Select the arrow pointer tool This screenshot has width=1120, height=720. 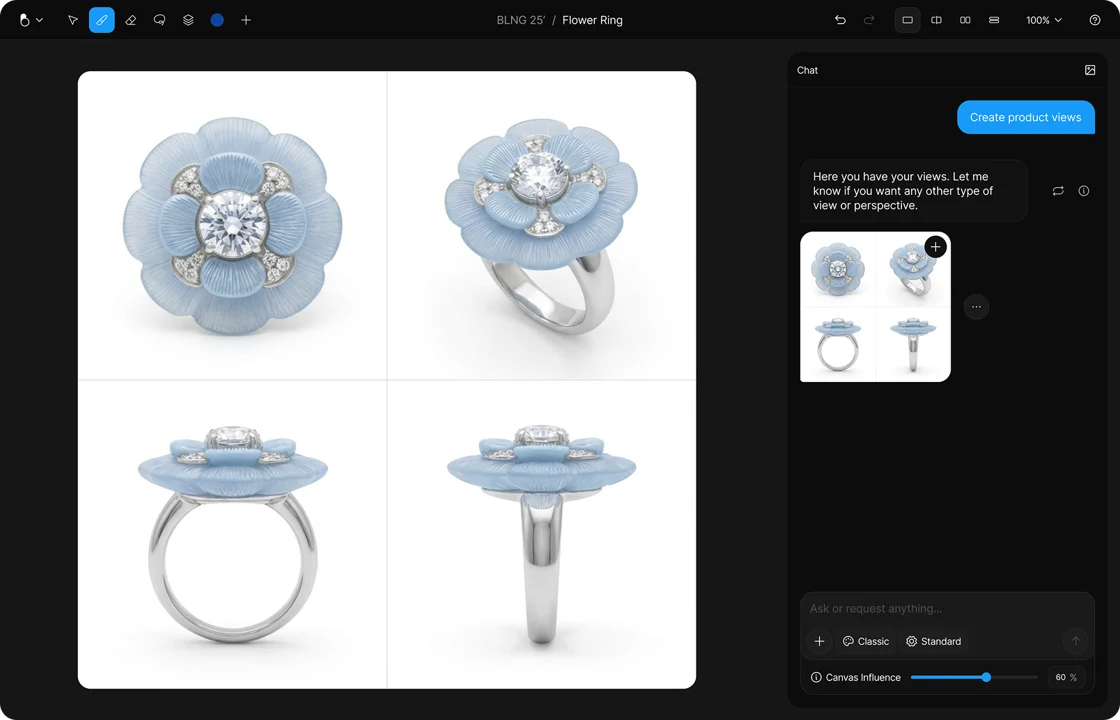tap(72, 20)
